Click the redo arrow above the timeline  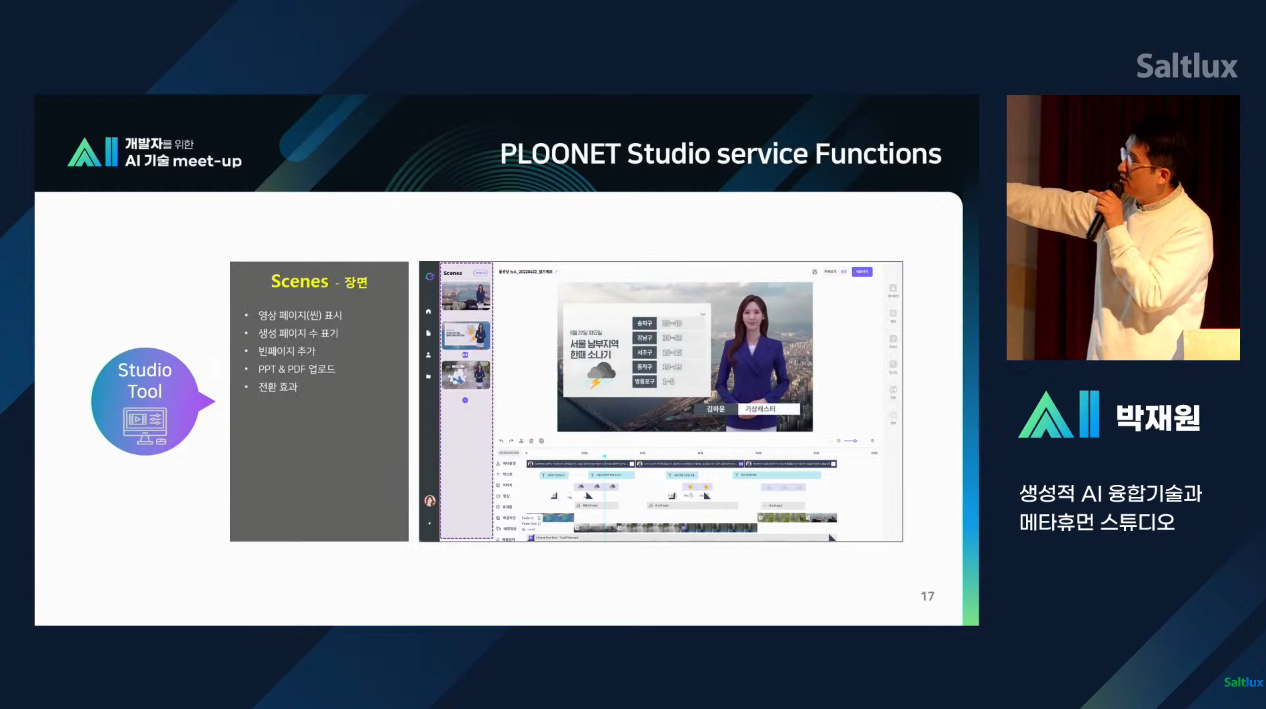(511, 441)
